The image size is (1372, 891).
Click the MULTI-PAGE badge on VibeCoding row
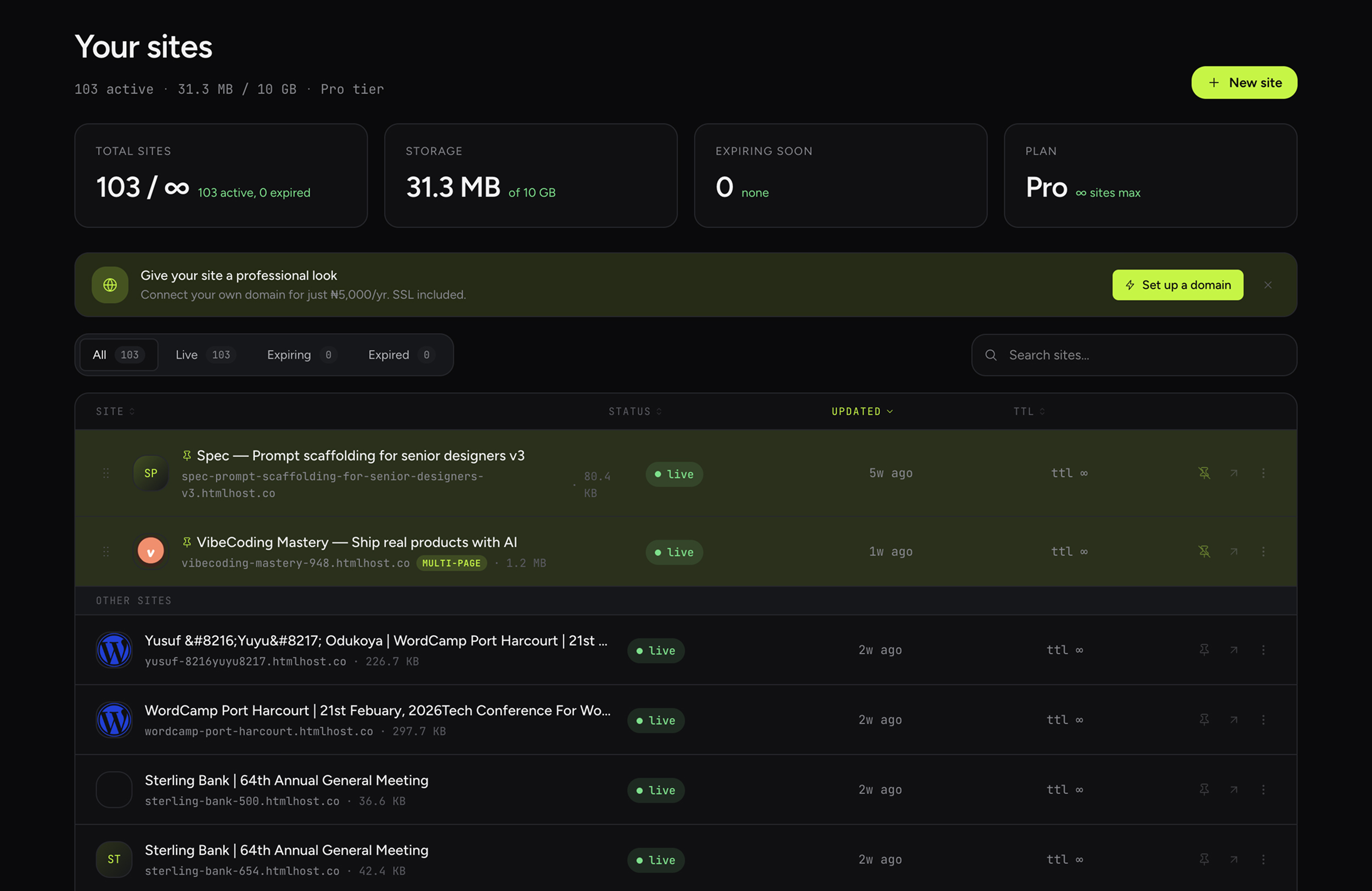451,563
